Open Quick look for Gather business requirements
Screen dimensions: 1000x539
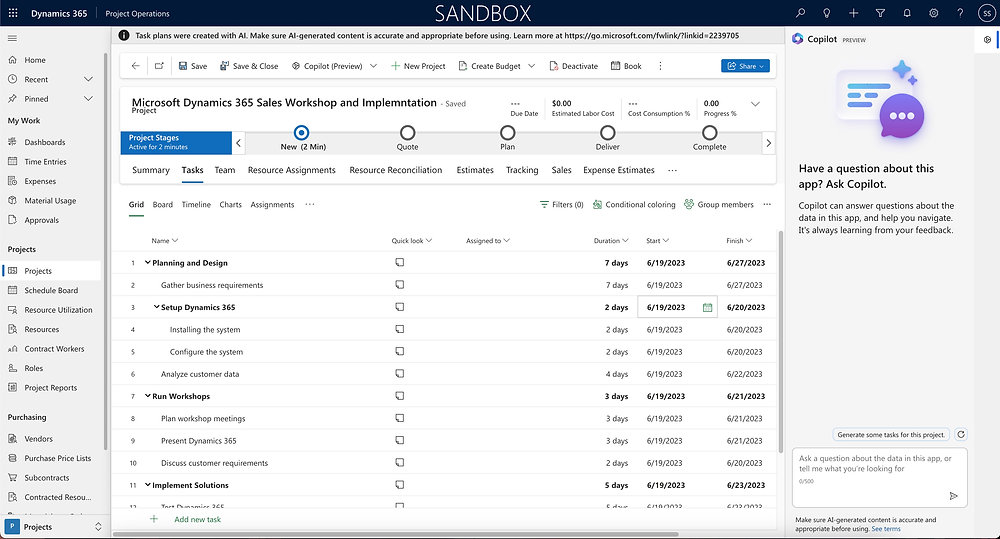coord(399,284)
